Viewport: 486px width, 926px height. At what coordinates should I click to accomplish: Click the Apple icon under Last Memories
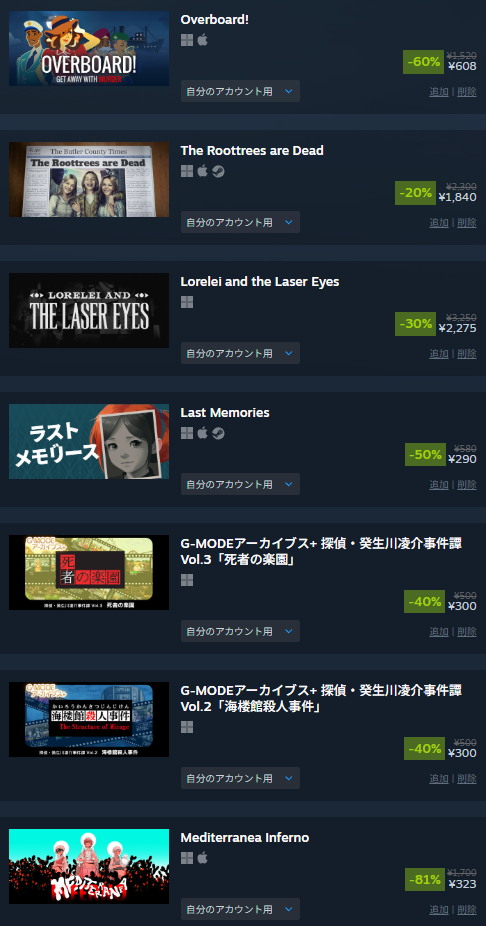point(203,433)
